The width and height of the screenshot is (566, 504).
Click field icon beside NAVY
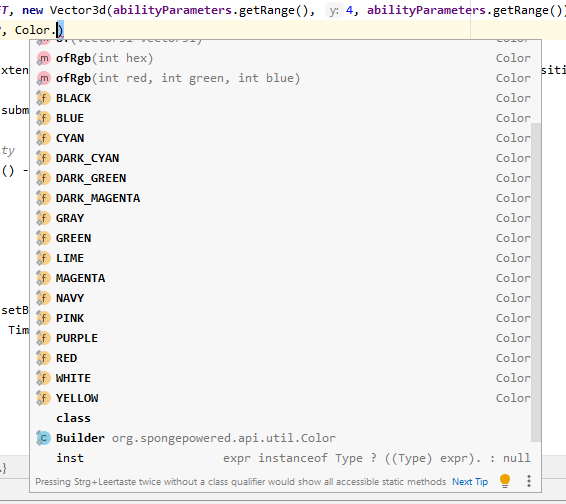click(43, 298)
